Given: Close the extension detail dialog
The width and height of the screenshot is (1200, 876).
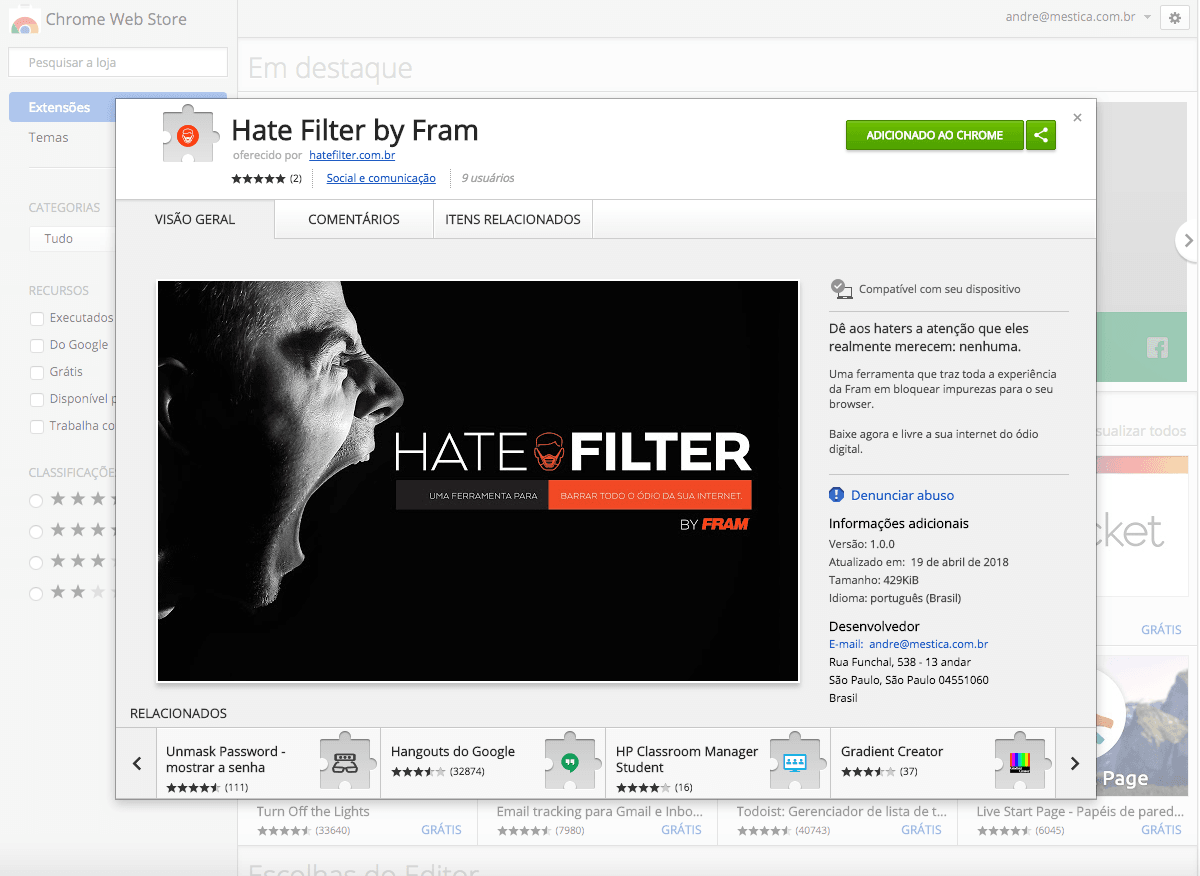Looking at the screenshot, I should click(x=1077, y=117).
